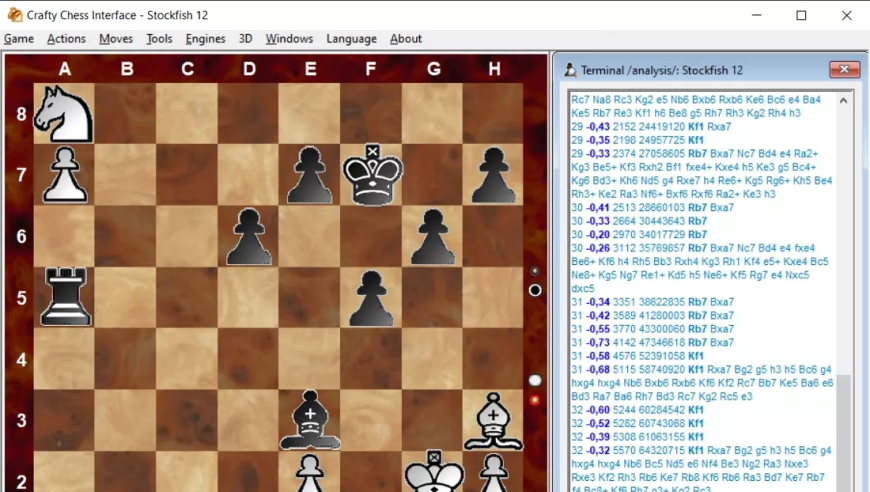Click the scroll-up arrow in analysis terminal
This screenshot has height=492, width=870.
[843, 100]
